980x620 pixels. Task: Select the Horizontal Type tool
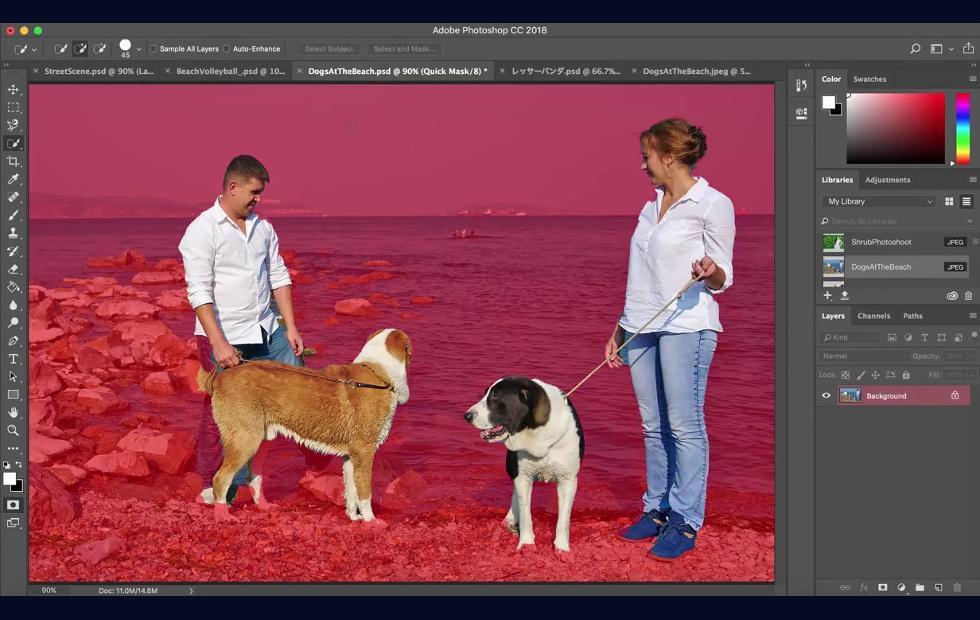13,359
